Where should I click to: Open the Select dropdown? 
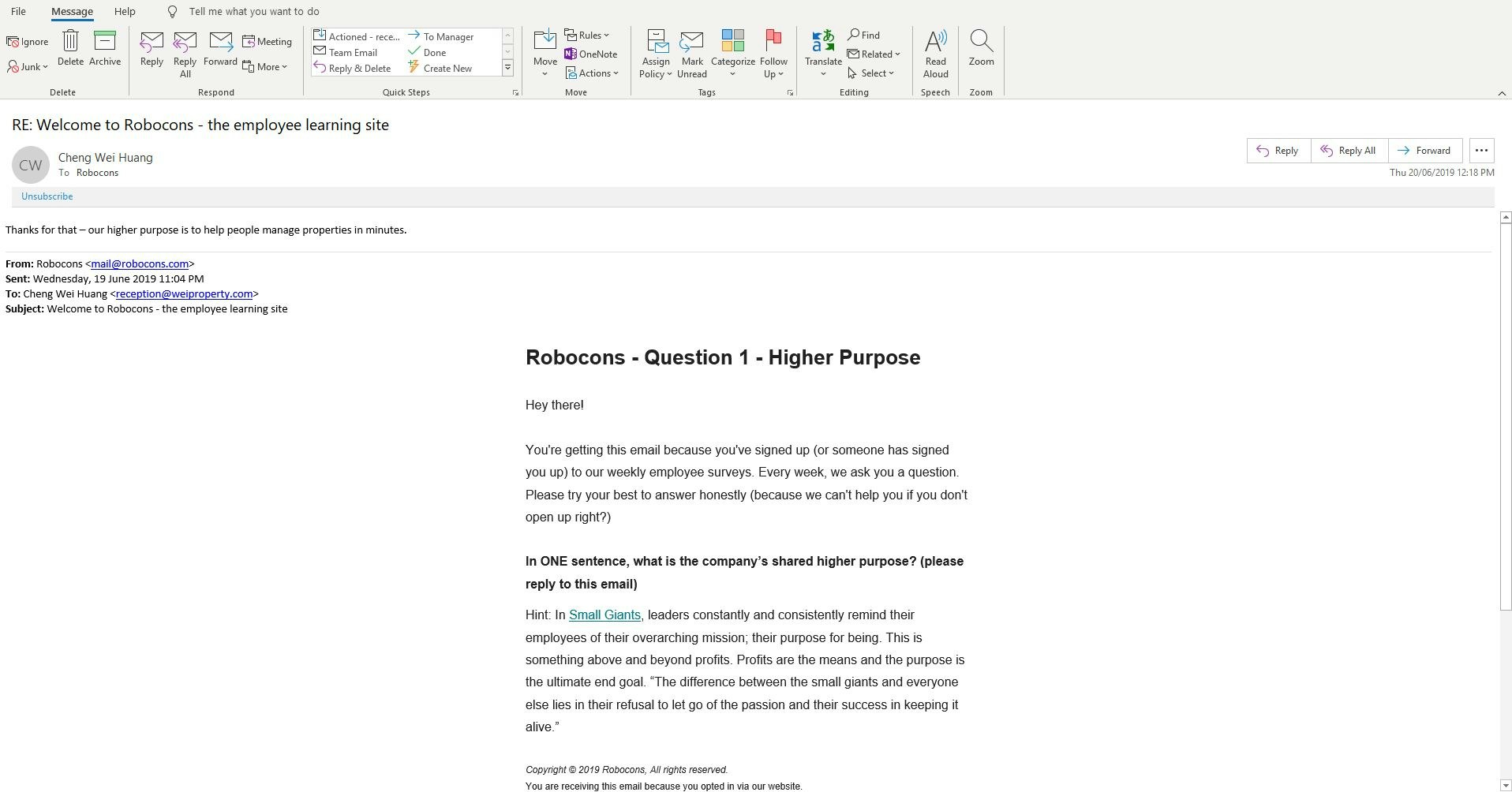click(x=871, y=73)
